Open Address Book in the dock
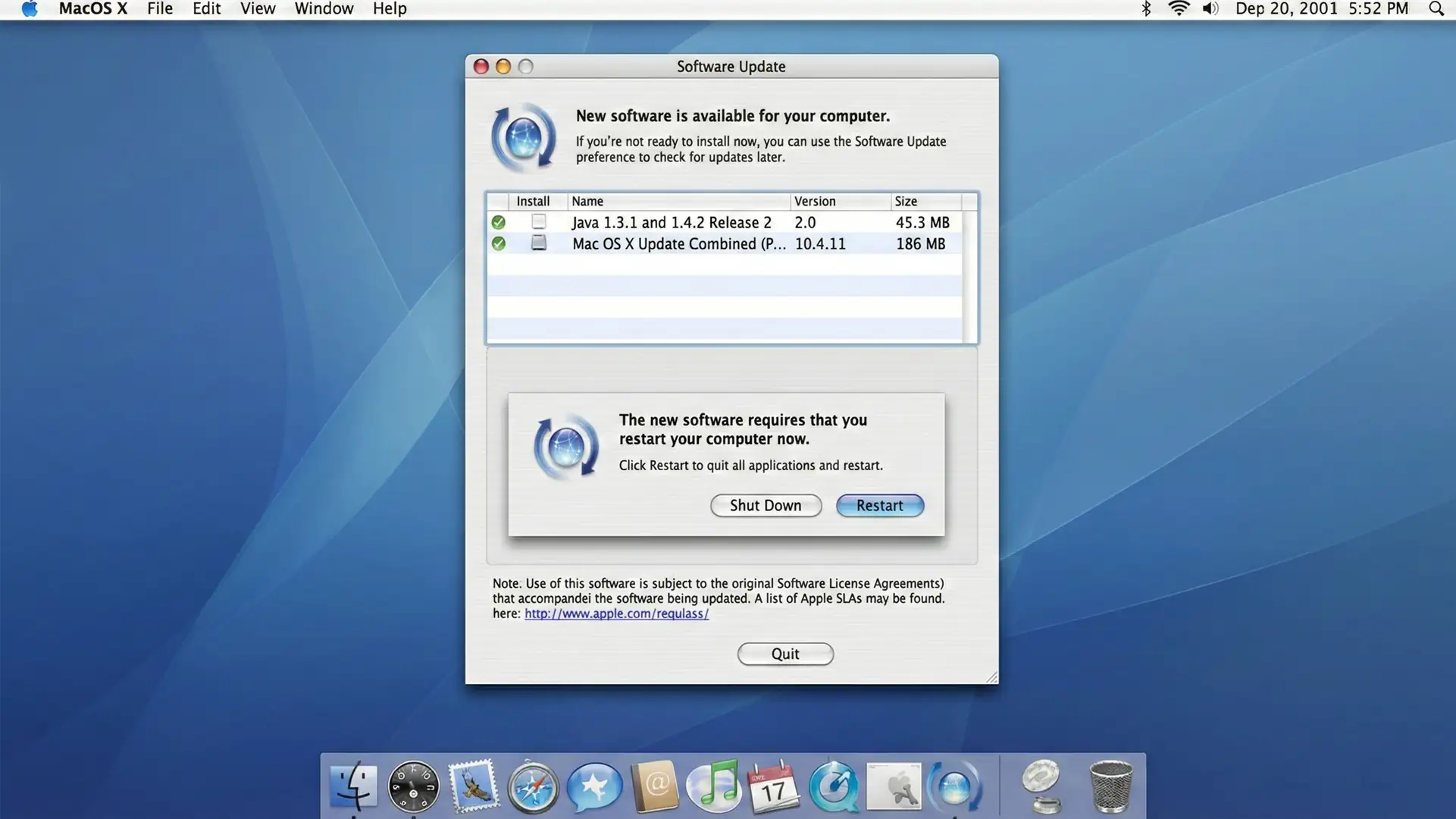The image size is (1456, 819). pos(654,786)
